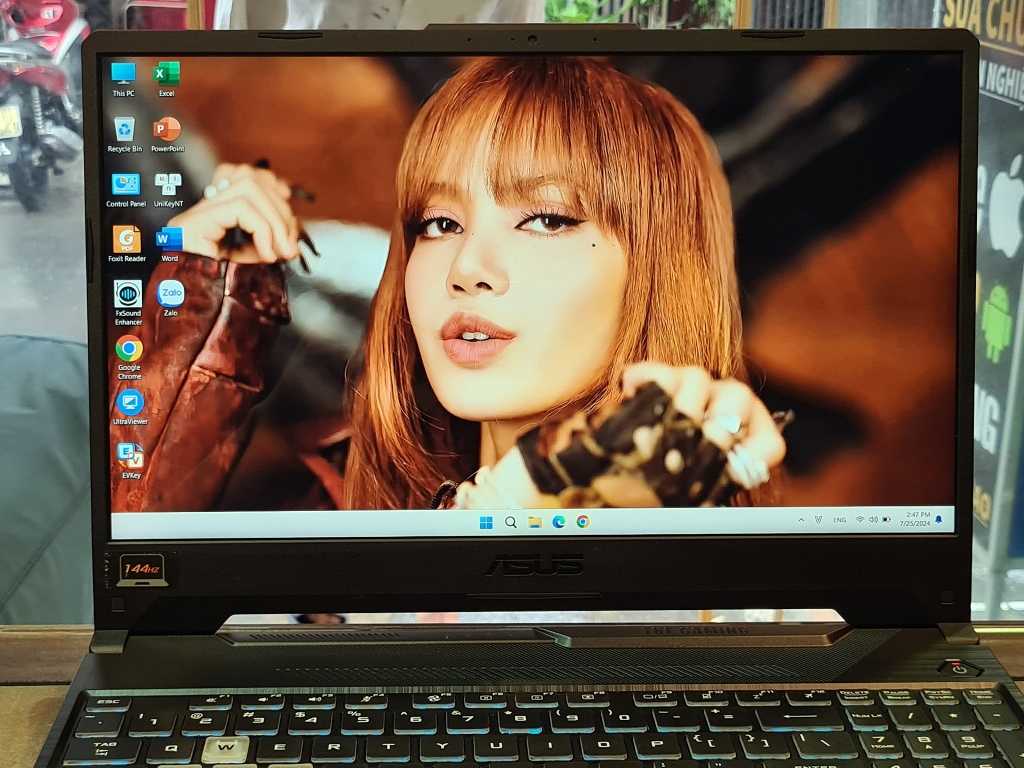Select the Word desktop shortcut

pyautogui.click(x=169, y=244)
